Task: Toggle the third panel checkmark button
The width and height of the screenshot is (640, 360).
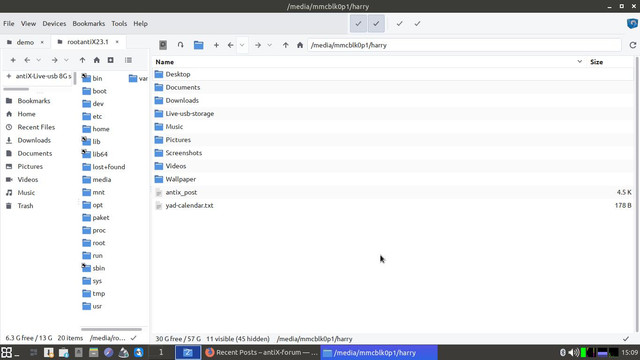Action: pos(399,24)
